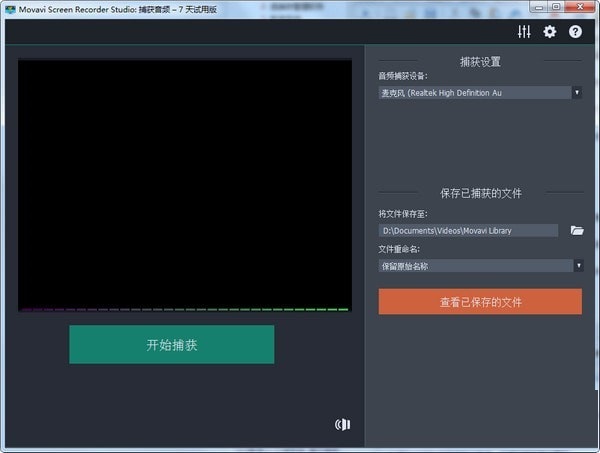Screen dimensions: 600x453
Task: Open the 保留原始名称 rename combo box
Action: point(481,266)
